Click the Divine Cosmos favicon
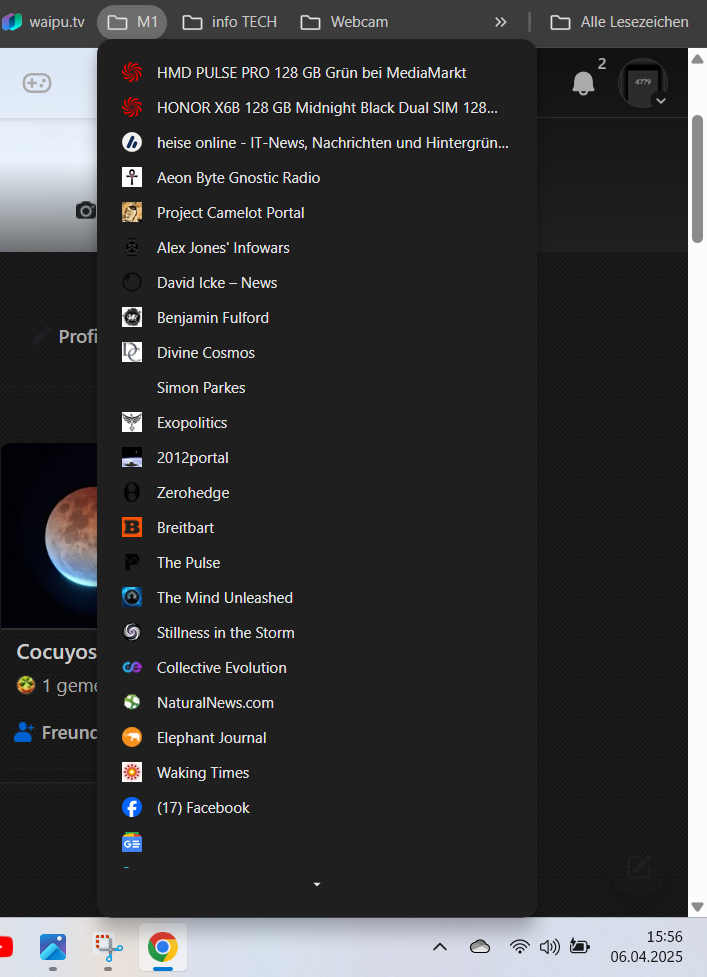 click(x=131, y=353)
